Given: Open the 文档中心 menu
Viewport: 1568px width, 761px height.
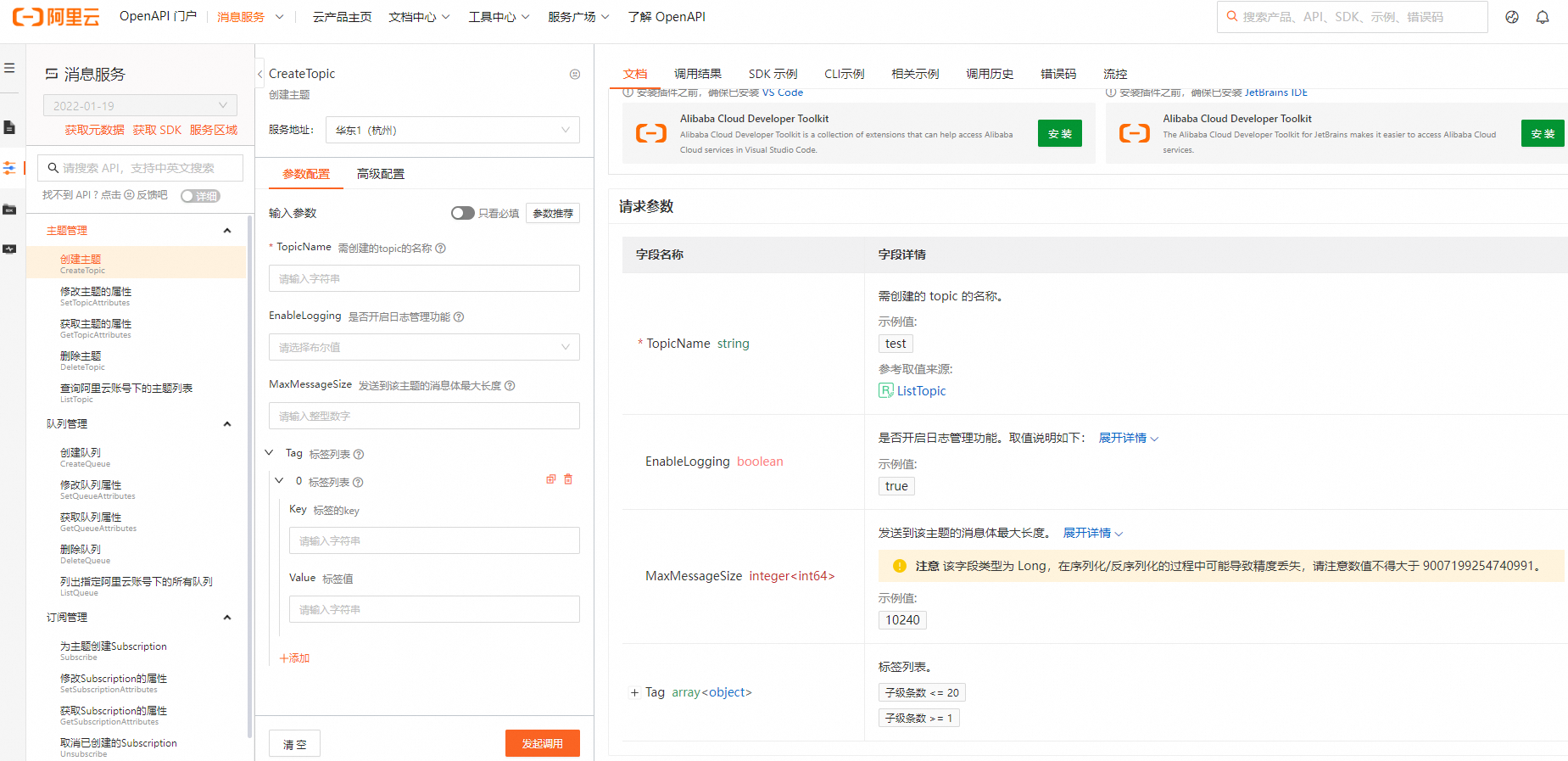Looking at the screenshot, I should coord(419,17).
